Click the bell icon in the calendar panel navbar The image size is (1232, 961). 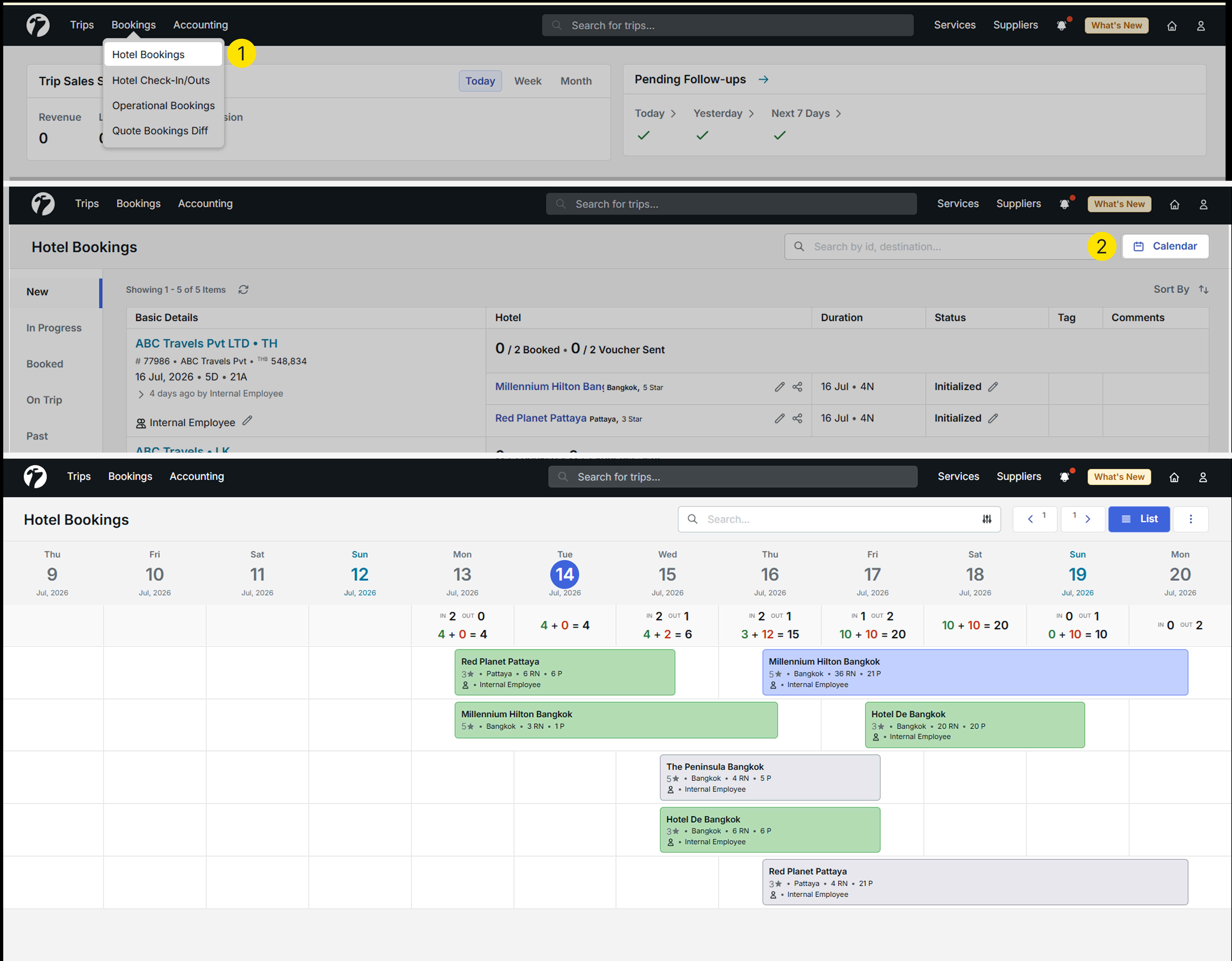(x=1065, y=477)
